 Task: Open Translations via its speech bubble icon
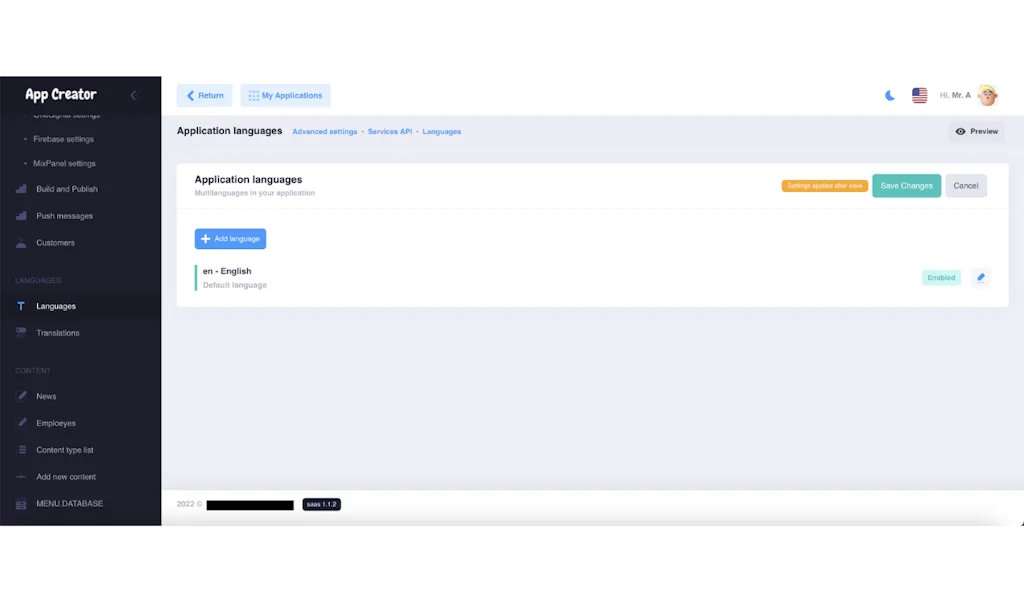pos(21,333)
